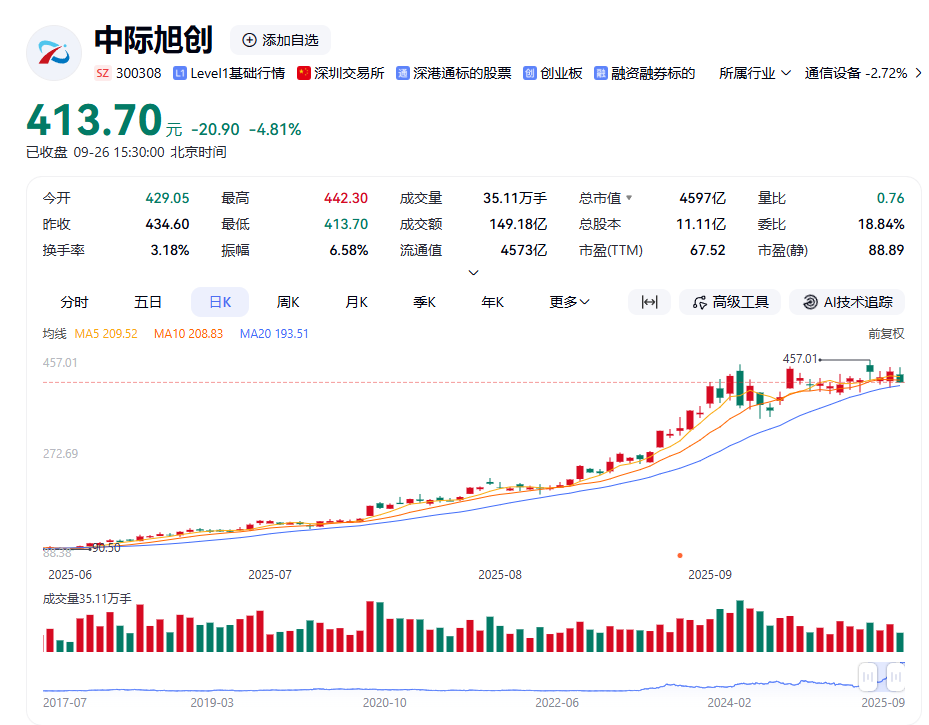
Task: Open 高级工具 advanced tools
Action: (729, 302)
